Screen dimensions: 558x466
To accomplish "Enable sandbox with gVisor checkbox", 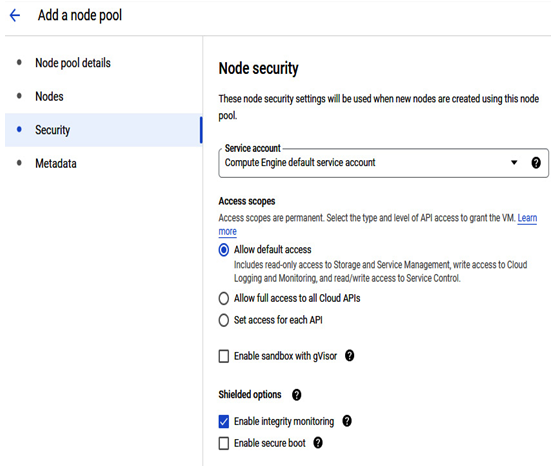I will (x=223, y=356).
